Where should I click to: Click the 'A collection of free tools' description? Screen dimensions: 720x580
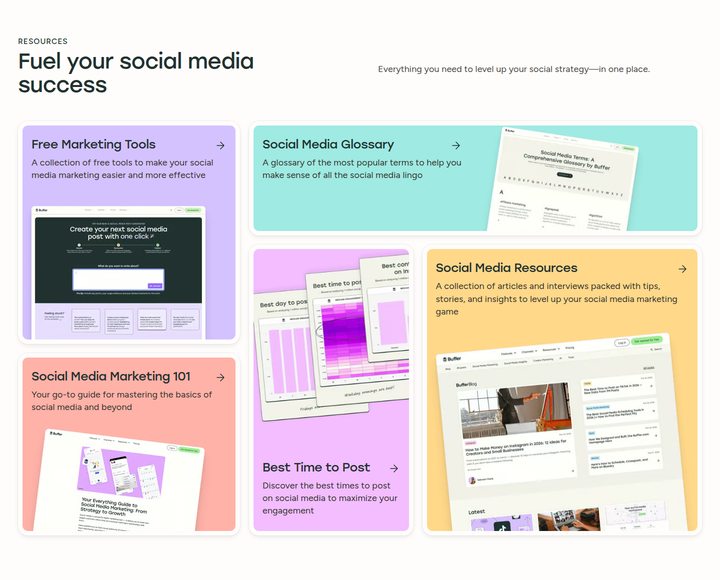(122, 169)
